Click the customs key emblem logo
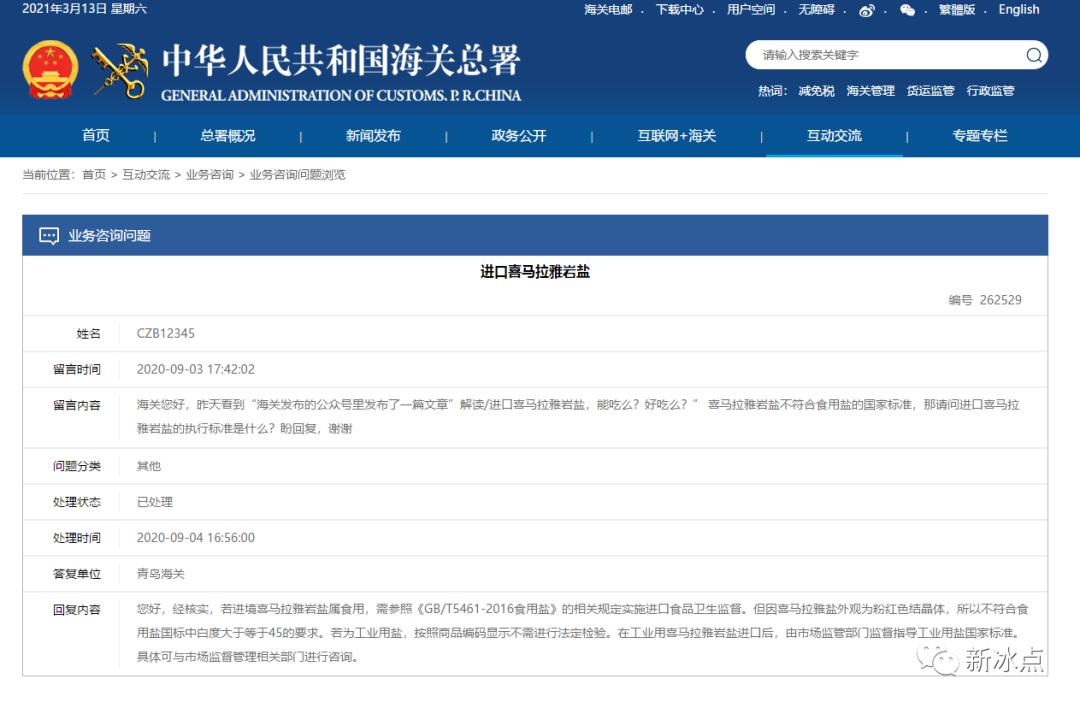Screen dimensions: 1080x708 coord(120,70)
